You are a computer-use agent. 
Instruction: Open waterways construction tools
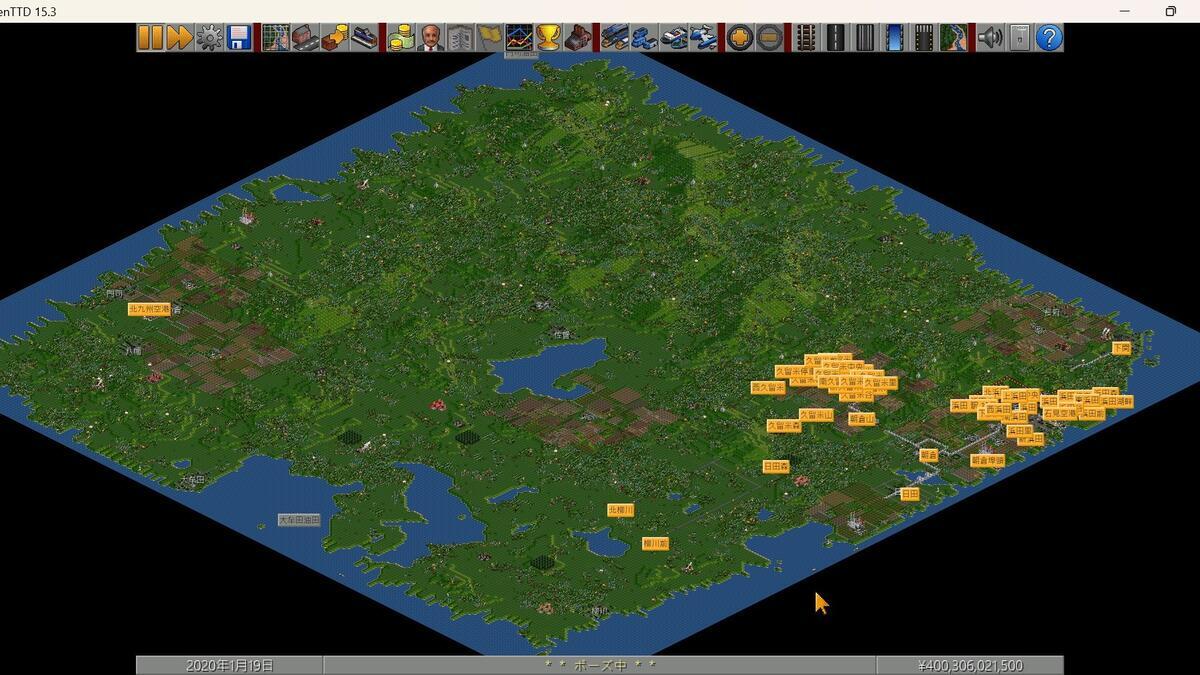[x=894, y=38]
